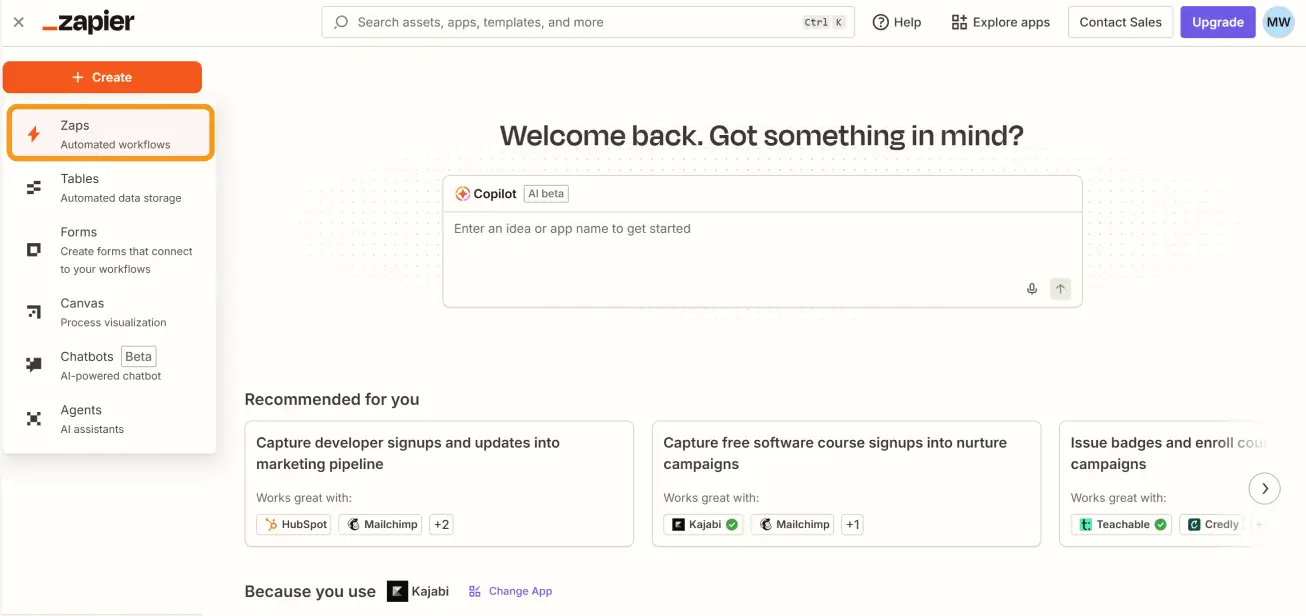Screen dimensions: 1306x616
Task: Click the Upgrade button
Action: (x=1217, y=22)
